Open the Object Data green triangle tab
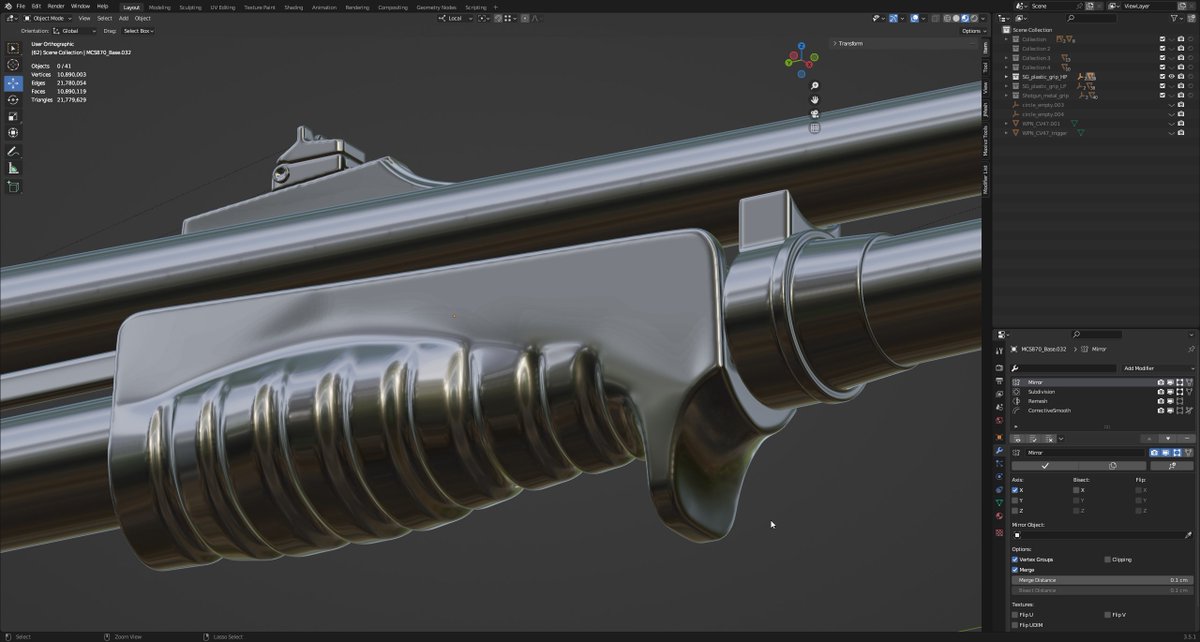Image resolution: width=1200 pixels, height=642 pixels. click(x=999, y=503)
